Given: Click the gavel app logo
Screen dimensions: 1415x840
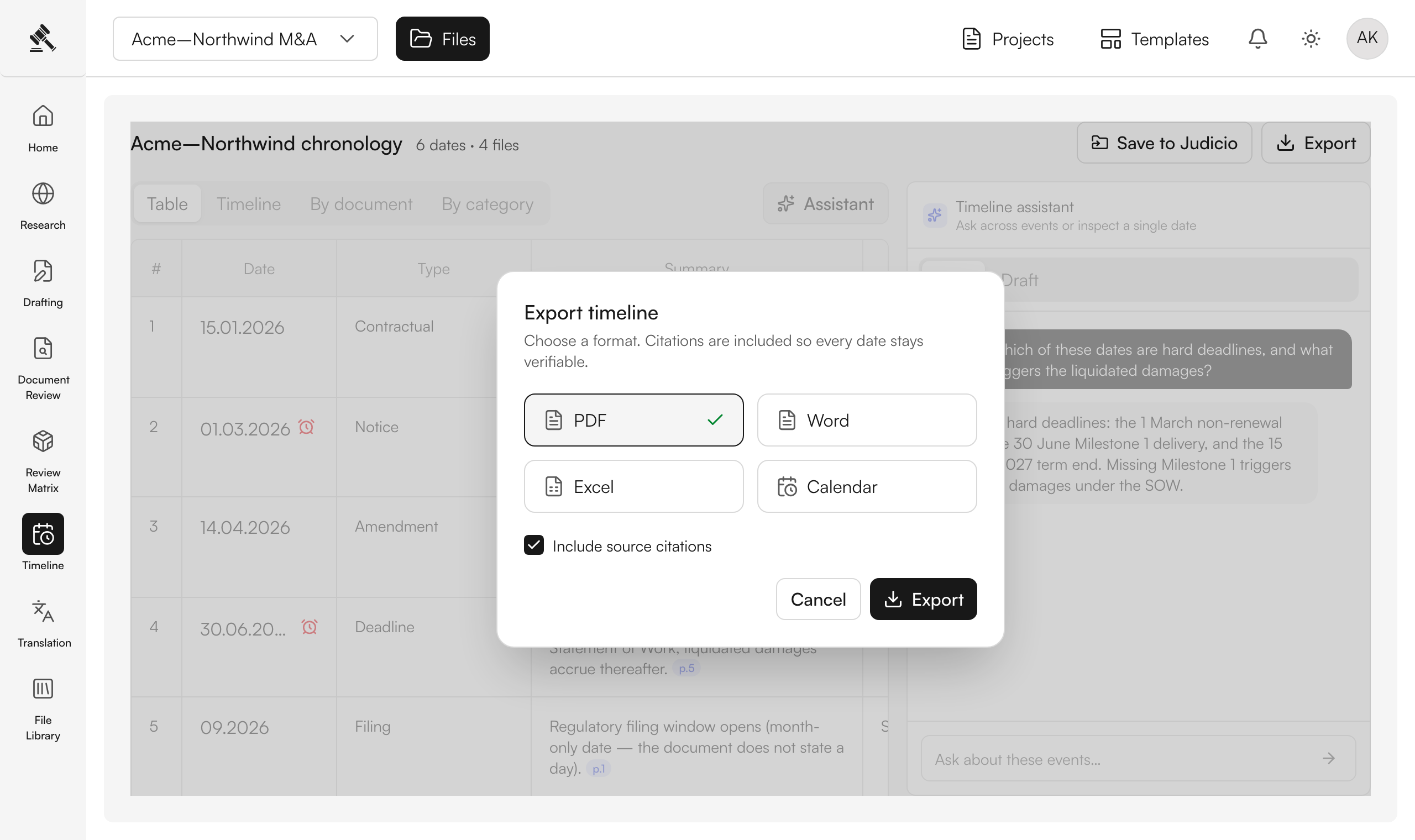Looking at the screenshot, I should (x=43, y=38).
